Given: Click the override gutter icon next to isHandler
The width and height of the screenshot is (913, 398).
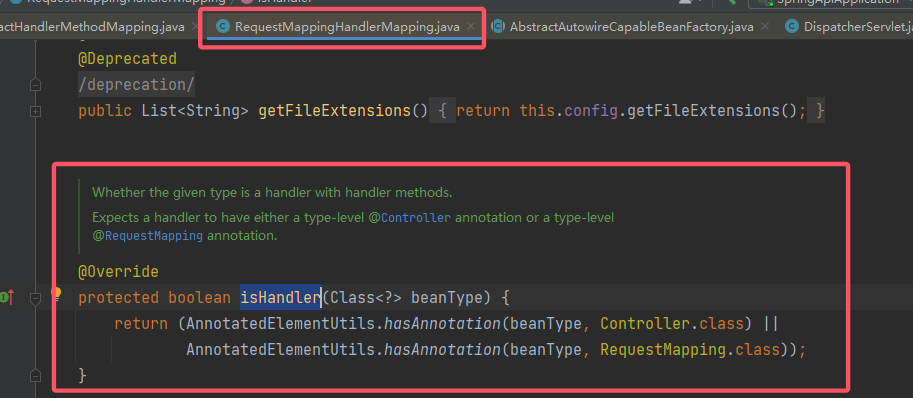Looking at the screenshot, I should pyautogui.click(x=7, y=297).
